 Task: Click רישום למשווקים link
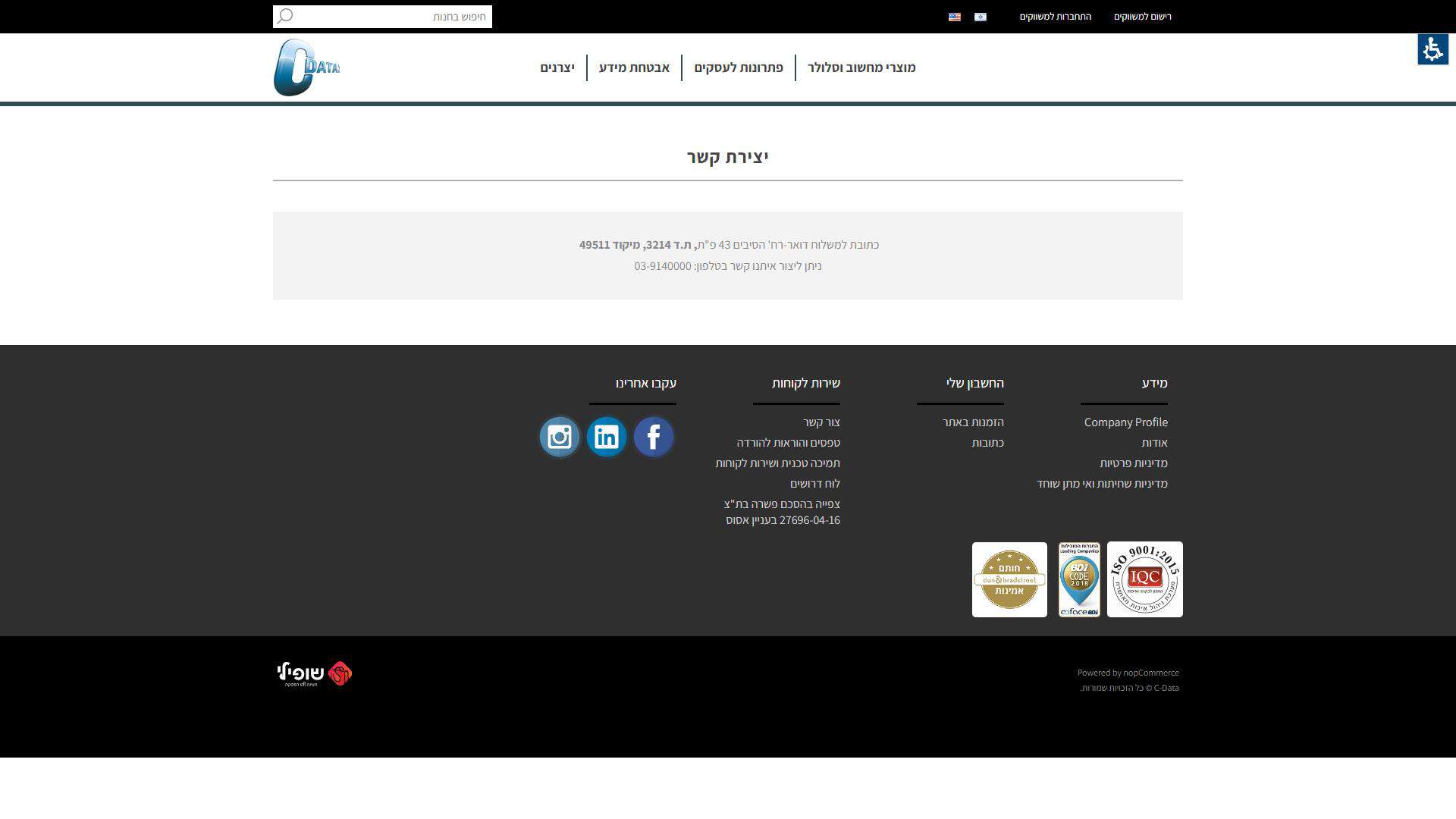point(1142,17)
